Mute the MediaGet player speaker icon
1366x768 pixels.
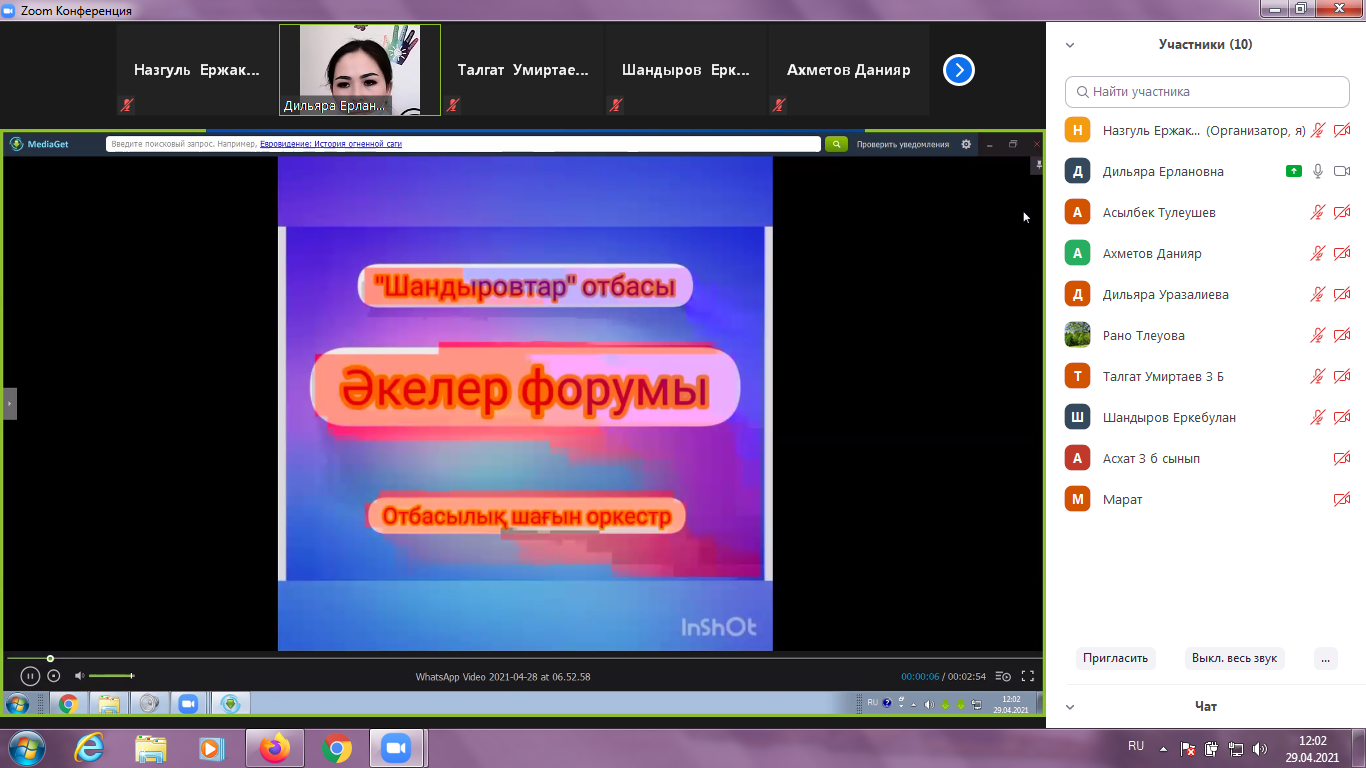[80, 676]
